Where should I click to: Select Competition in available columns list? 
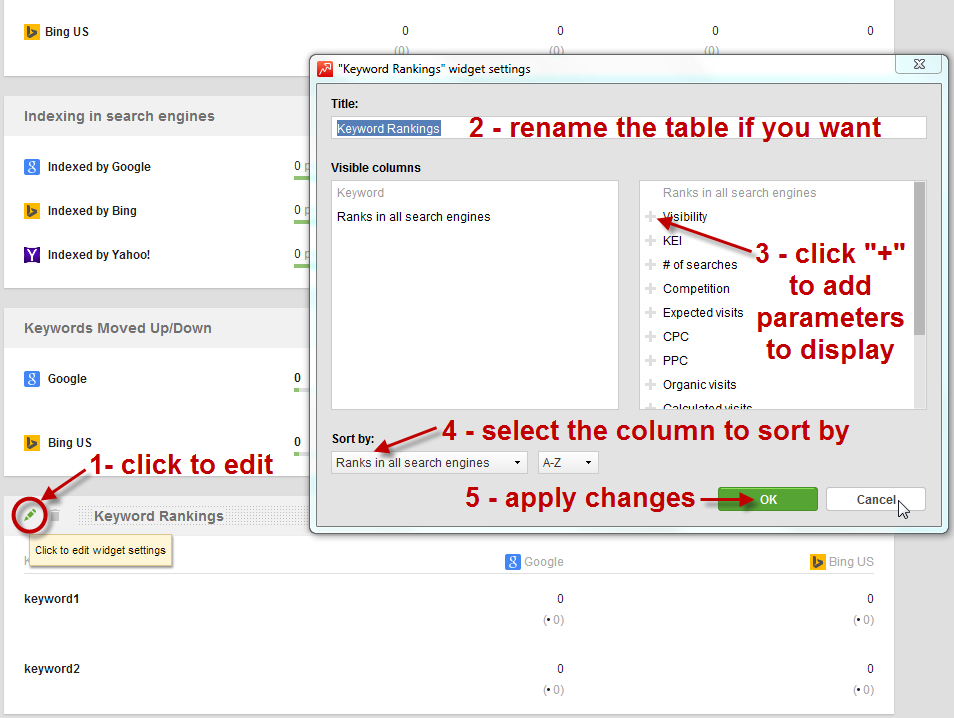pyautogui.click(x=696, y=288)
